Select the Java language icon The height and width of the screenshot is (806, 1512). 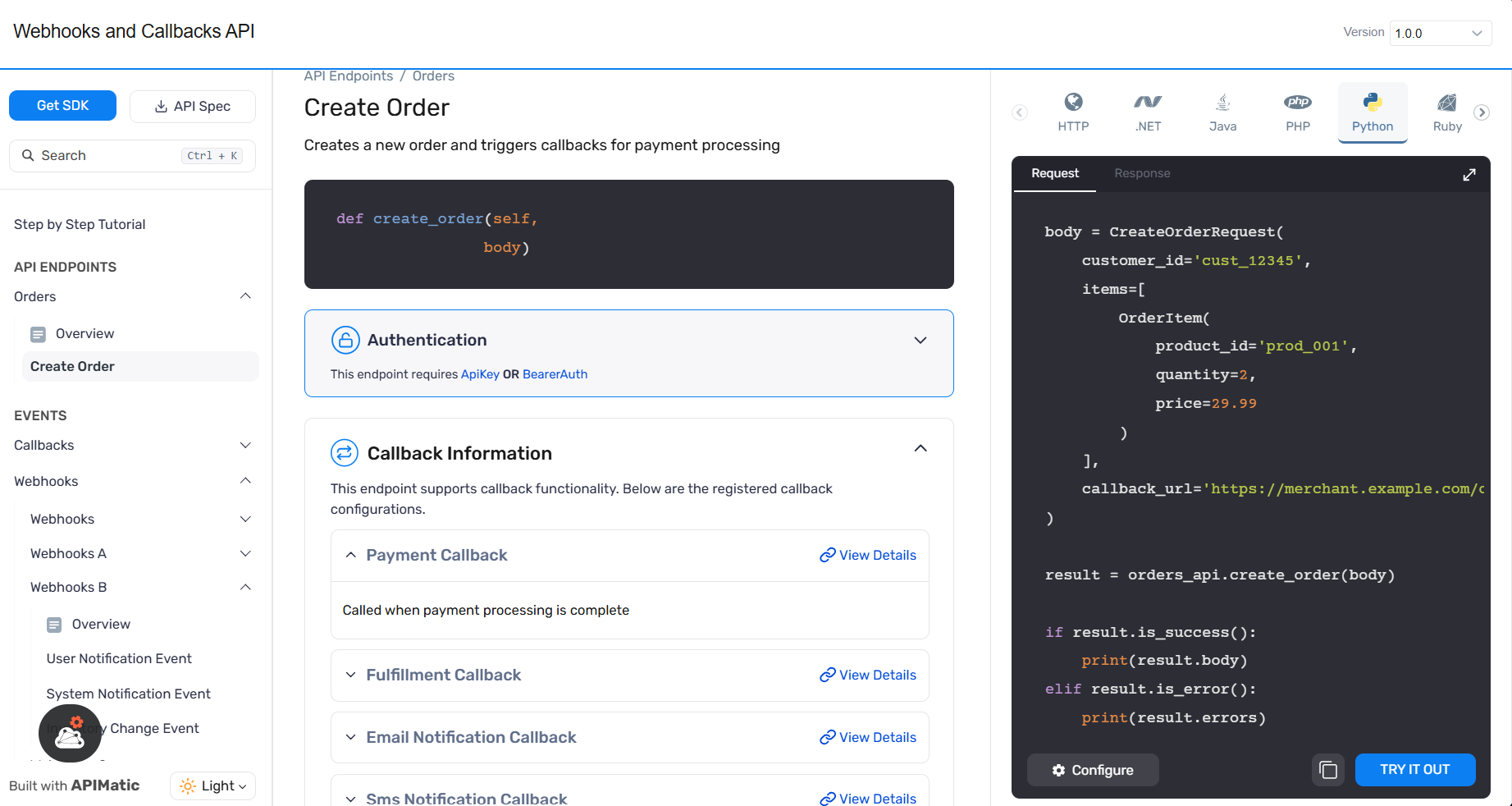point(1222,103)
